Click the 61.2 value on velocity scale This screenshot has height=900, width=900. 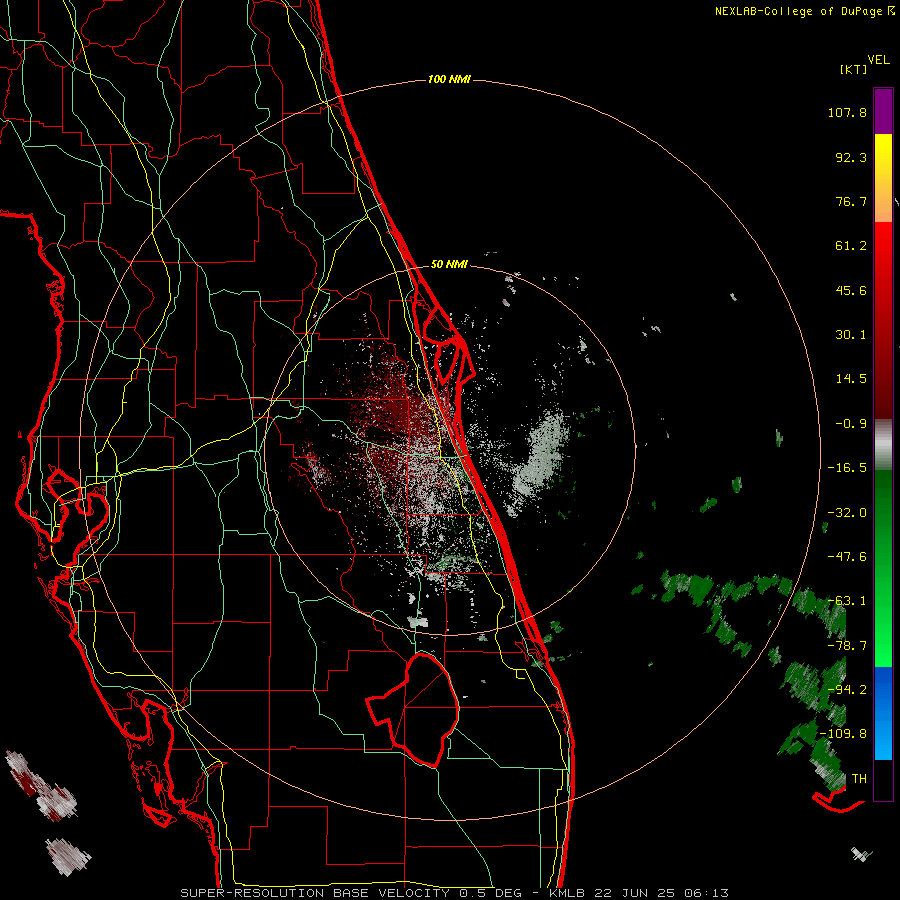point(851,246)
